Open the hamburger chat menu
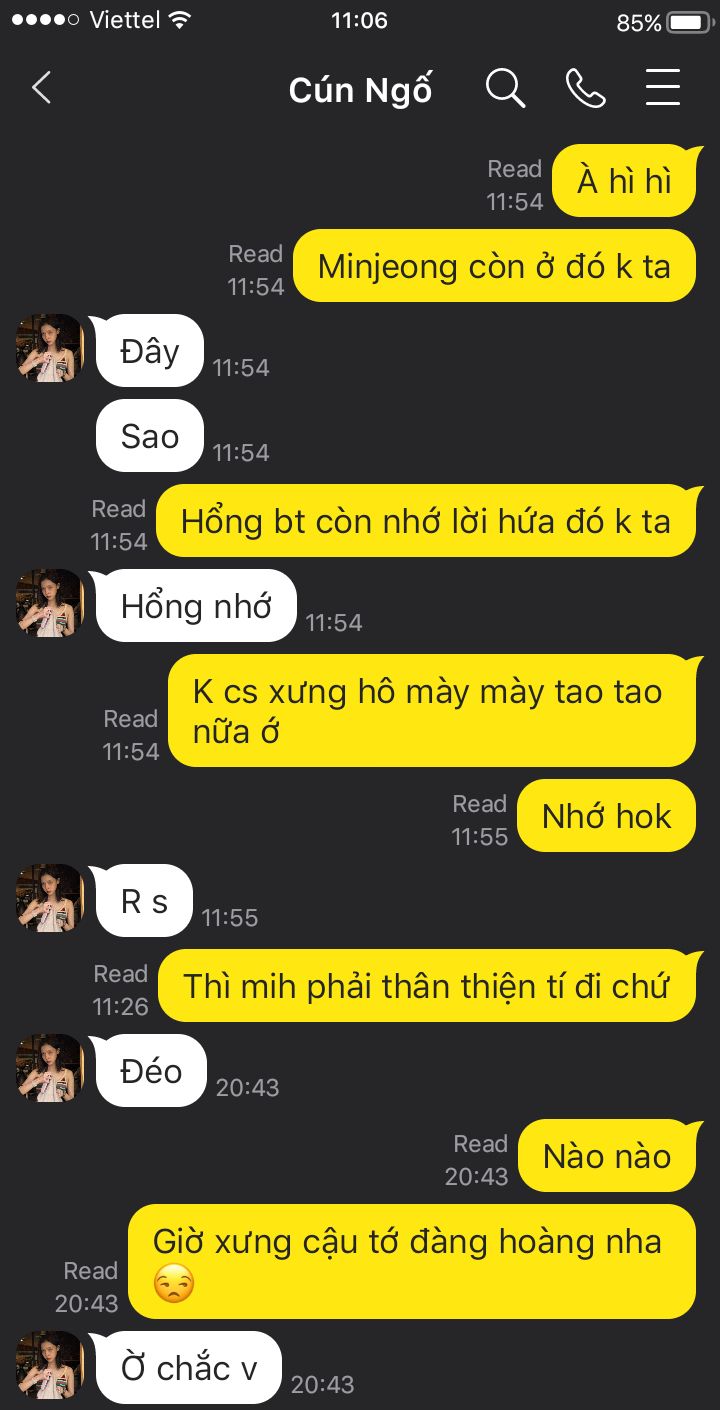The height and width of the screenshot is (1410, 720). [663, 88]
